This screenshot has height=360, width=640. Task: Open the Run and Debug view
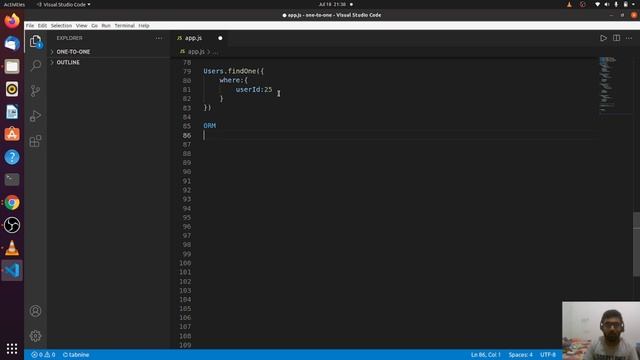[36, 116]
